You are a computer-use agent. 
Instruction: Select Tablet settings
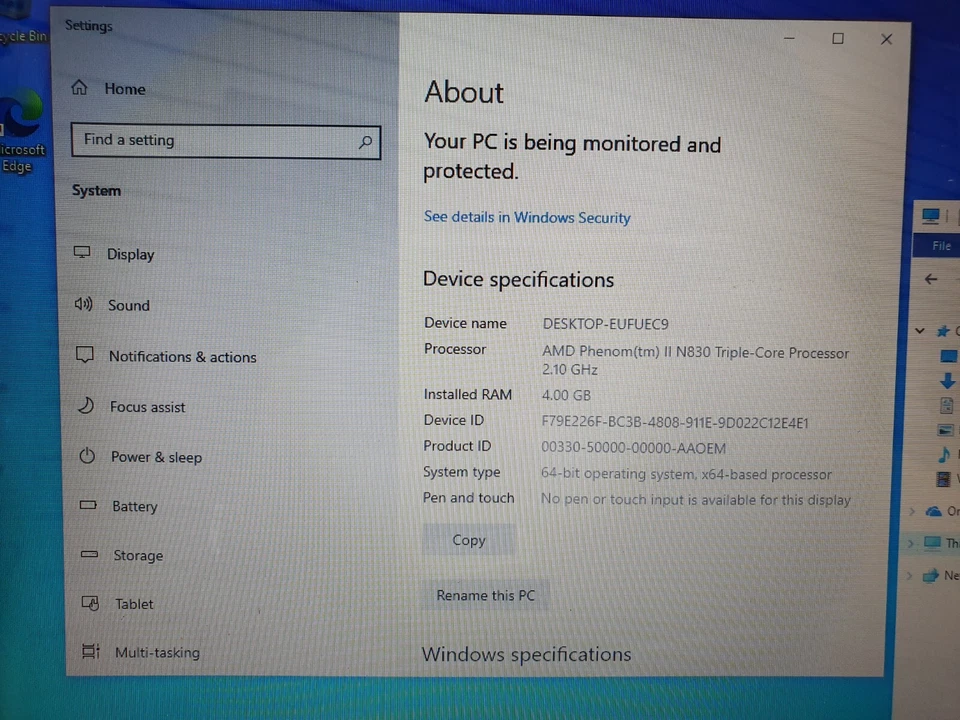coord(134,604)
